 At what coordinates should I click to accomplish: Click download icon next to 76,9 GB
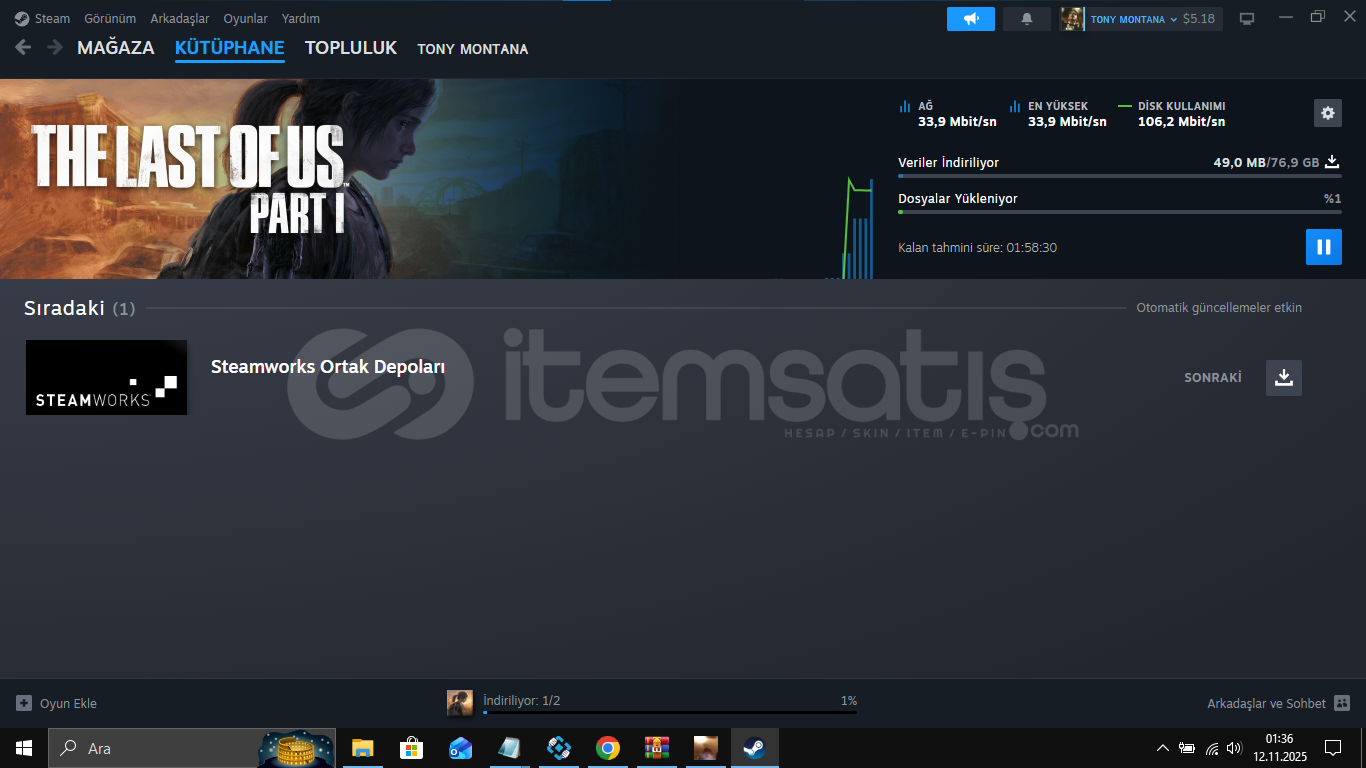point(1332,162)
